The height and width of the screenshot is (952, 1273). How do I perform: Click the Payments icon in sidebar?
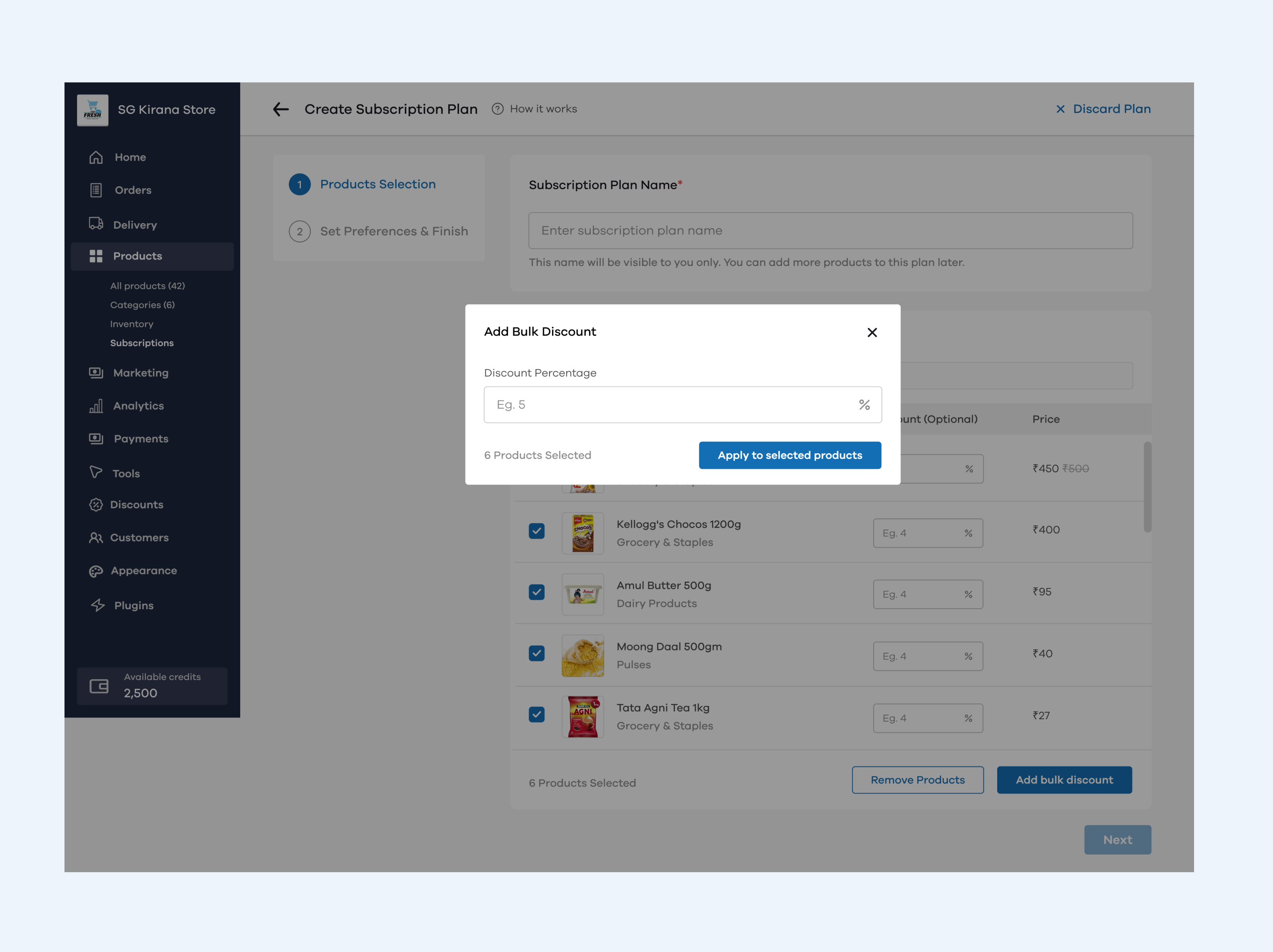click(x=95, y=439)
